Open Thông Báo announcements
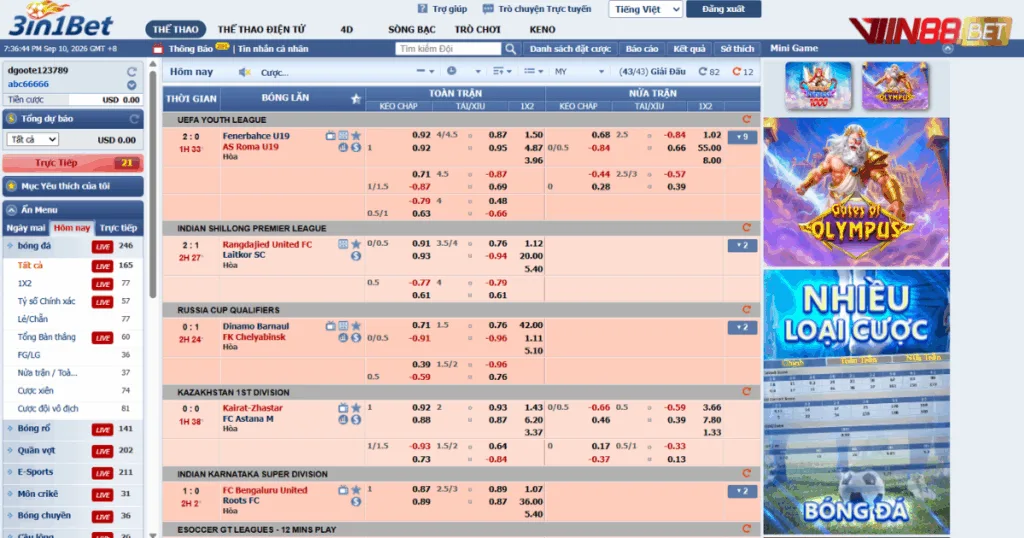The image size is (1024, 538). (190, 49)
